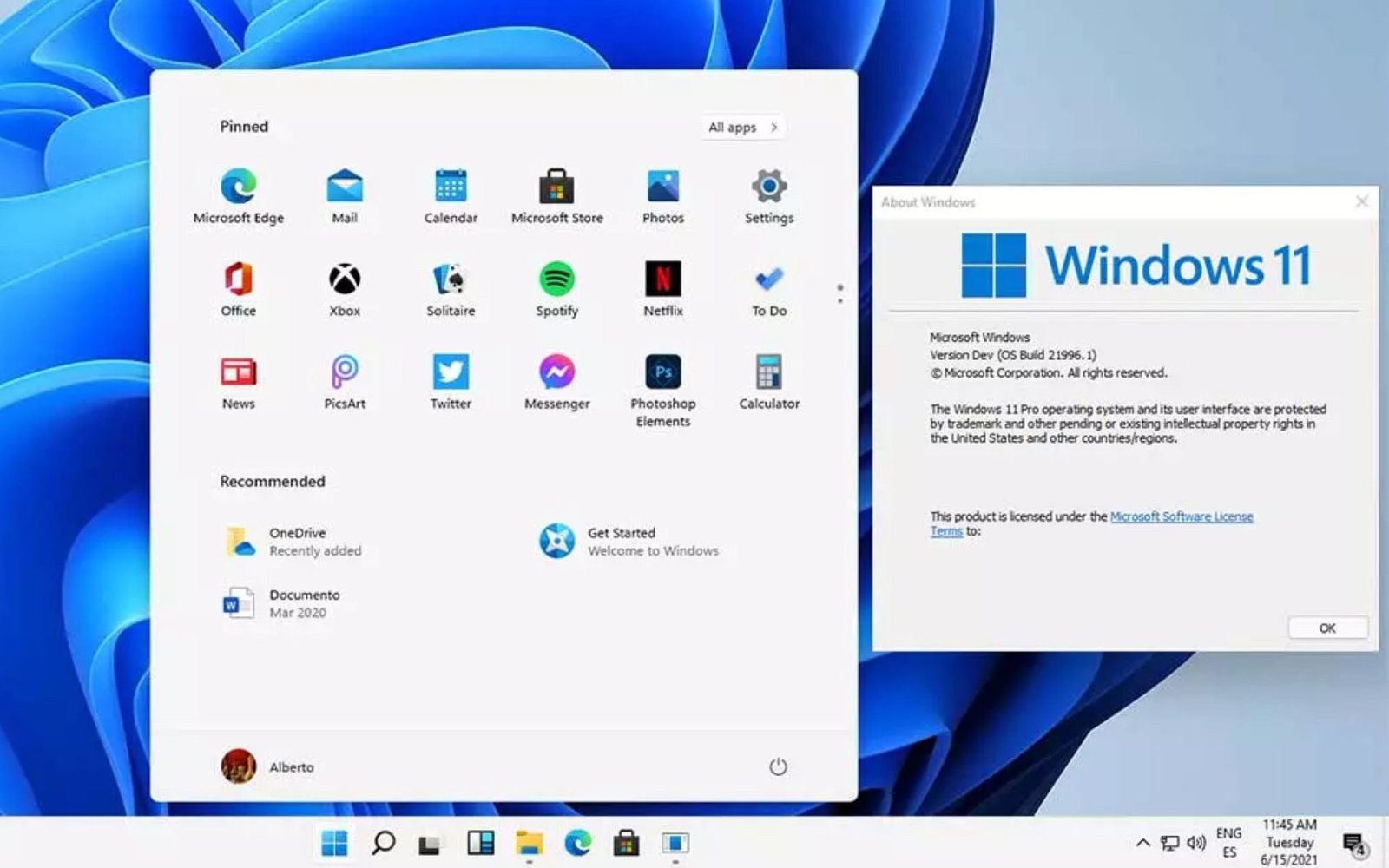Image resolution: width=1389 pixels, height=868 pixels.
Task: Go to the next page of pinned apps
Action: (839, 300)
